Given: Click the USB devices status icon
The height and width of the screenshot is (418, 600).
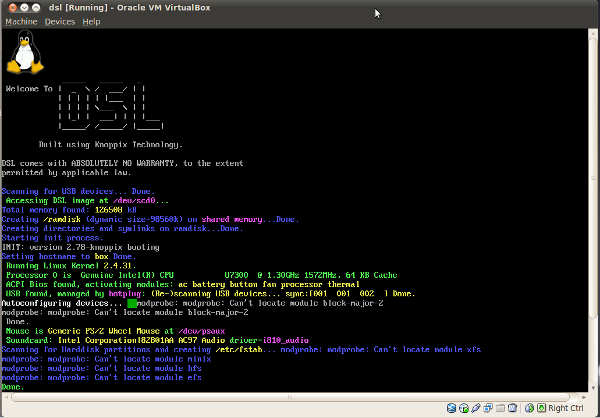Looking at the screenshot, I should pos(476,408).
